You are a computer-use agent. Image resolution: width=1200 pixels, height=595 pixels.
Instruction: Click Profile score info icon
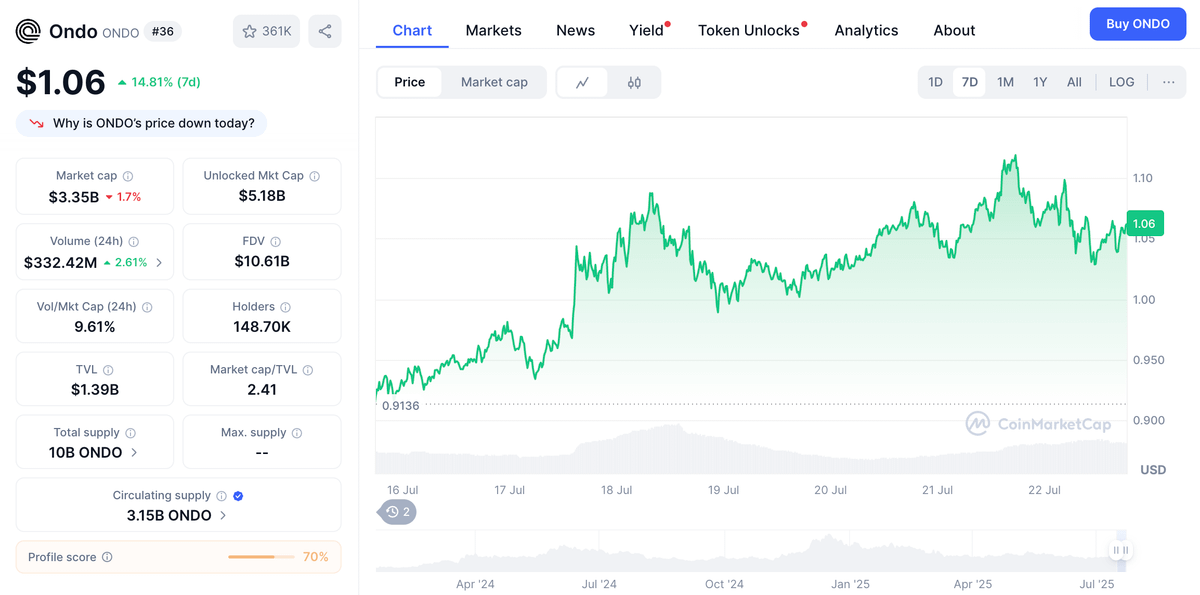click(107, 557)
